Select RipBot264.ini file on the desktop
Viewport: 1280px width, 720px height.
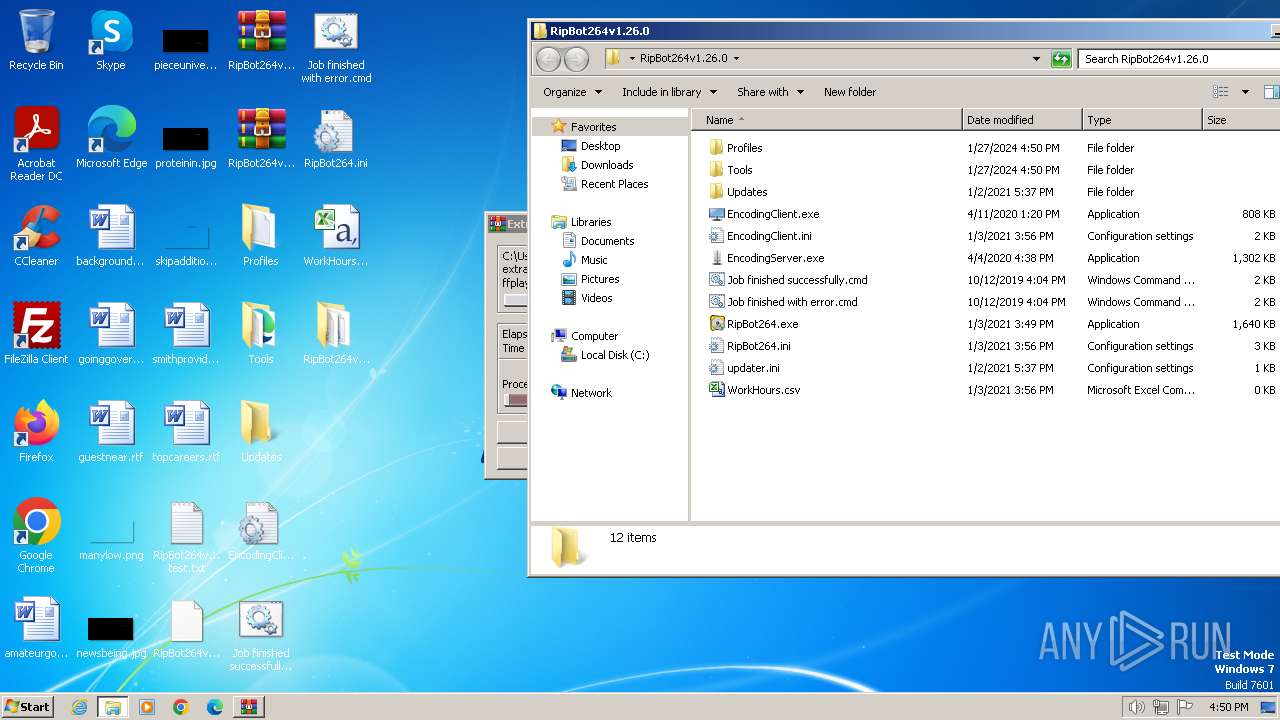tap(335, 139)
